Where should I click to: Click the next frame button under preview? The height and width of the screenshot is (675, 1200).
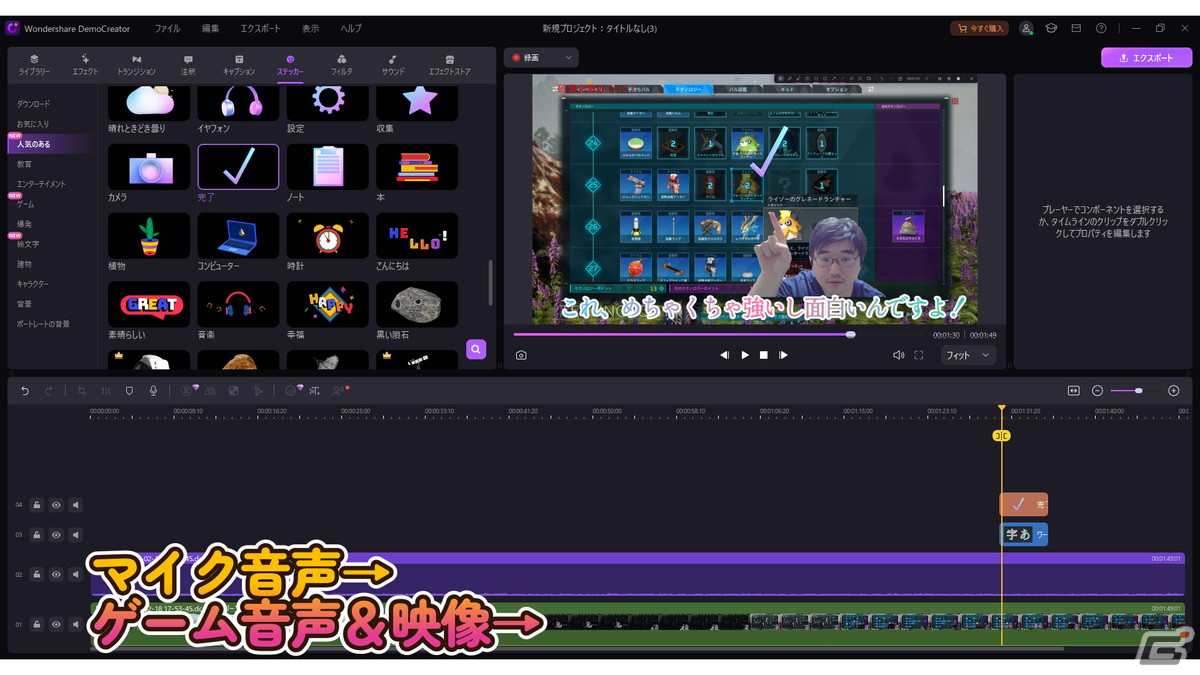tap(783, 355)
